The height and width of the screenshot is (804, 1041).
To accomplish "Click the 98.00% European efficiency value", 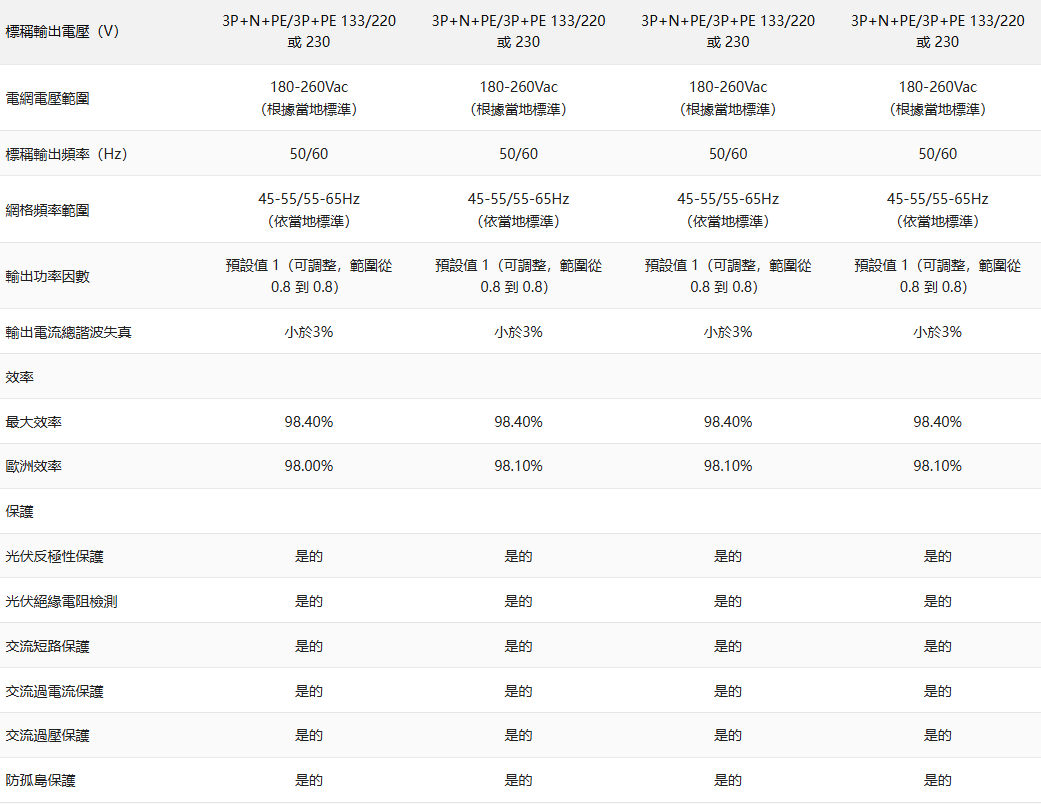I will click(308, 466).
